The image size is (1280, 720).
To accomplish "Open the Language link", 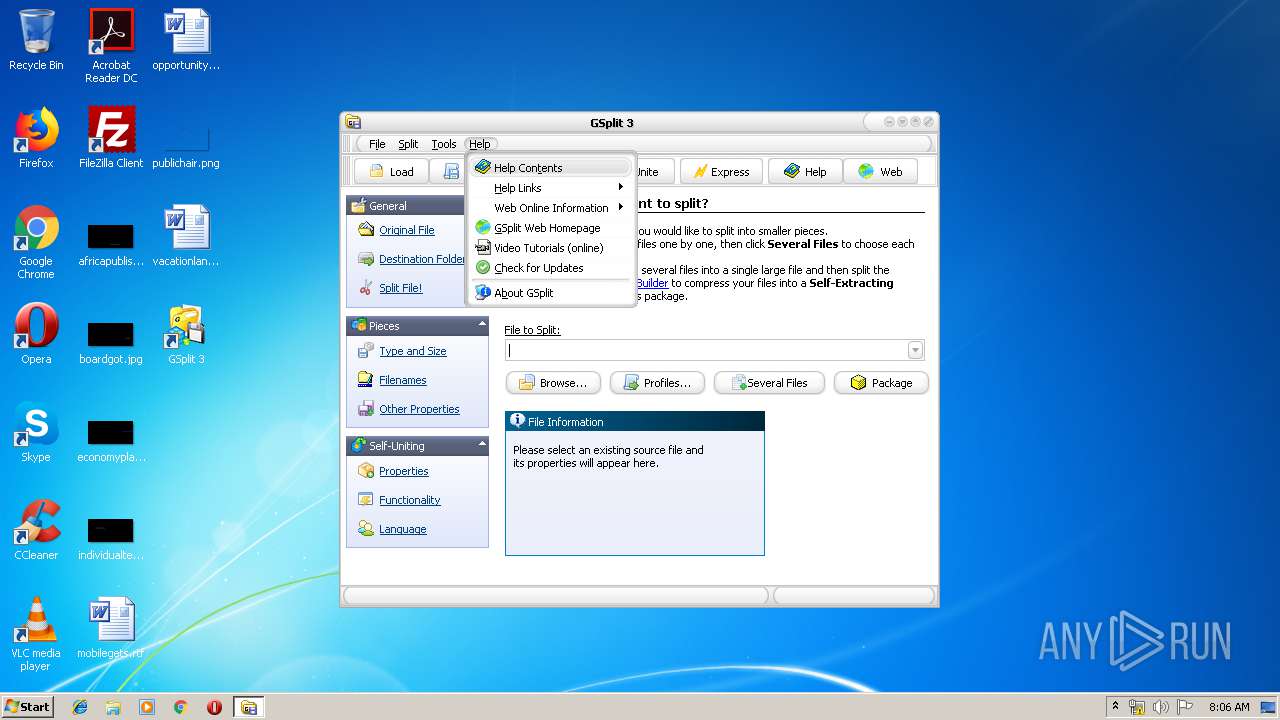I will 402,529.
